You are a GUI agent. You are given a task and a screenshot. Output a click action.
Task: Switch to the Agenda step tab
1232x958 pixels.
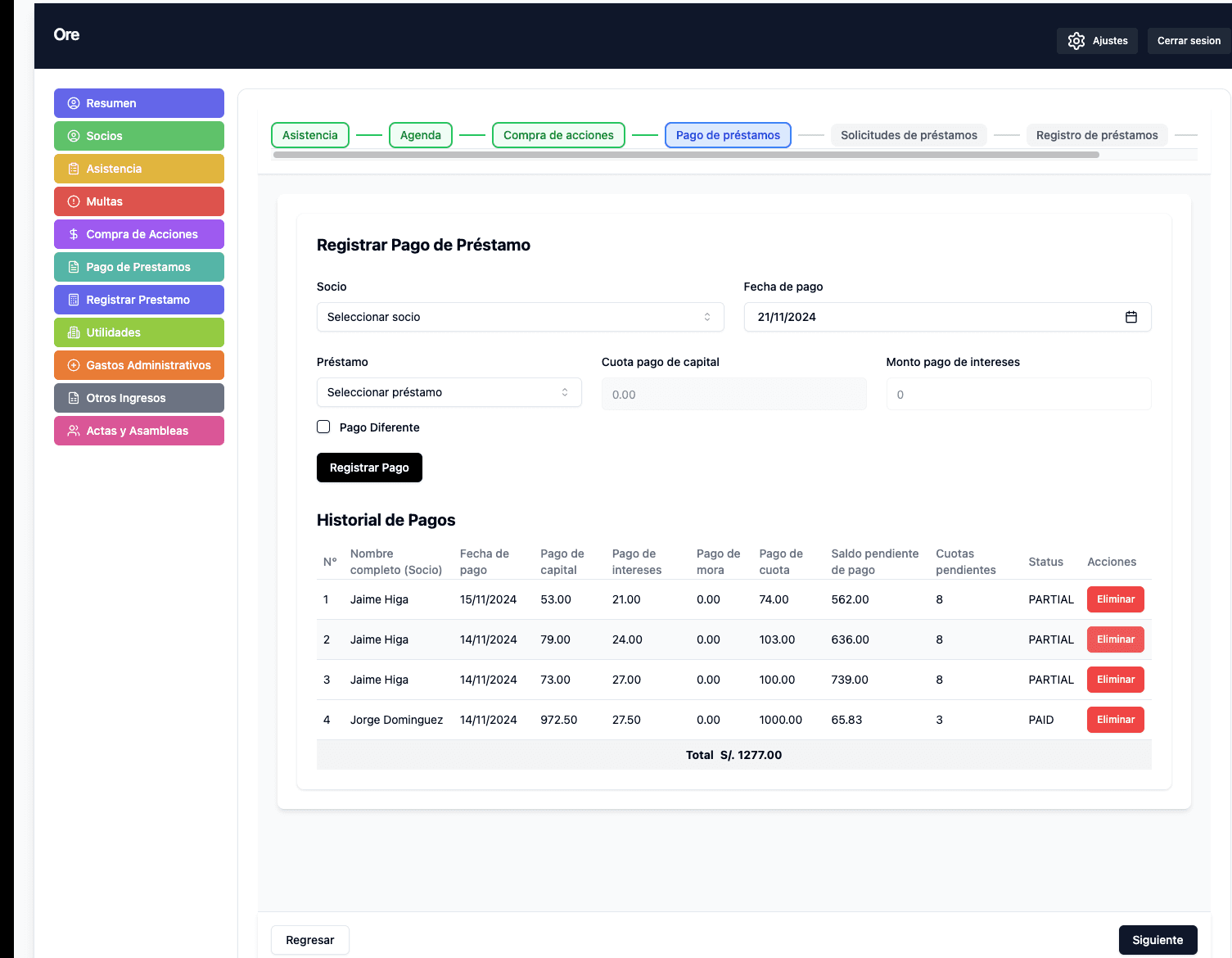[x=421, y=135]
